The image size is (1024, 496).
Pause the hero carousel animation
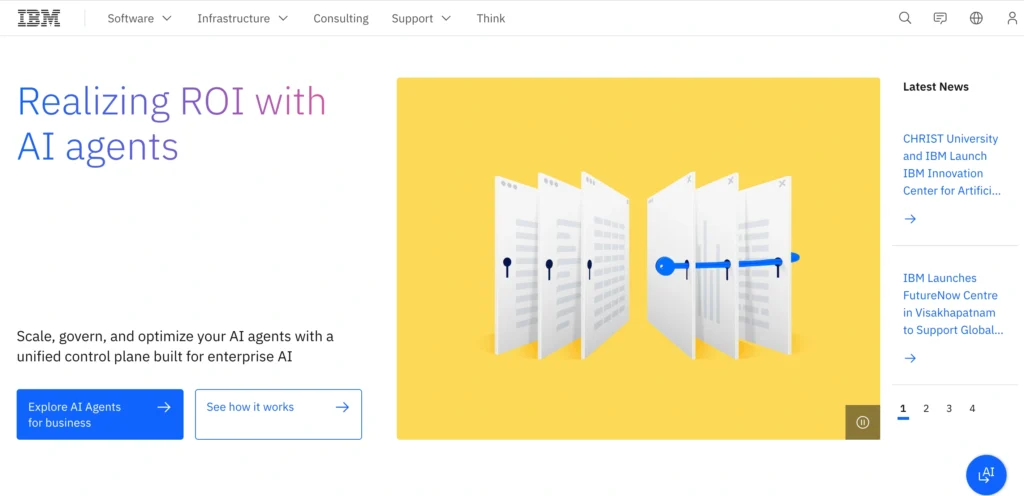coord(862,422)
